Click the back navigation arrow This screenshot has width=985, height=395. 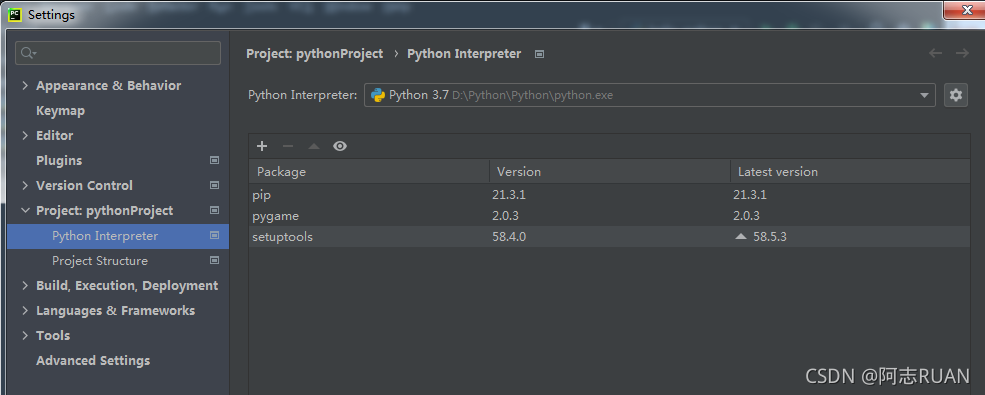(935, 53)
